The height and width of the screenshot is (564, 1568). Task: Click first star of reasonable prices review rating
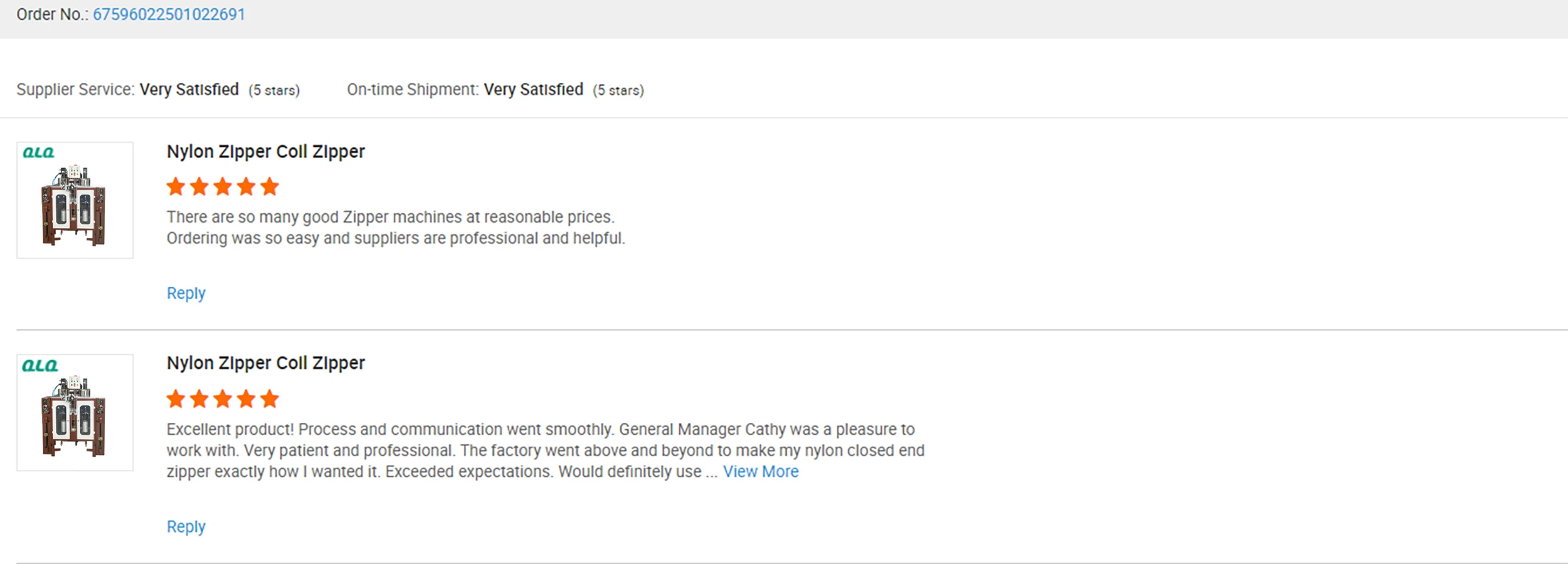coord(176,186)
